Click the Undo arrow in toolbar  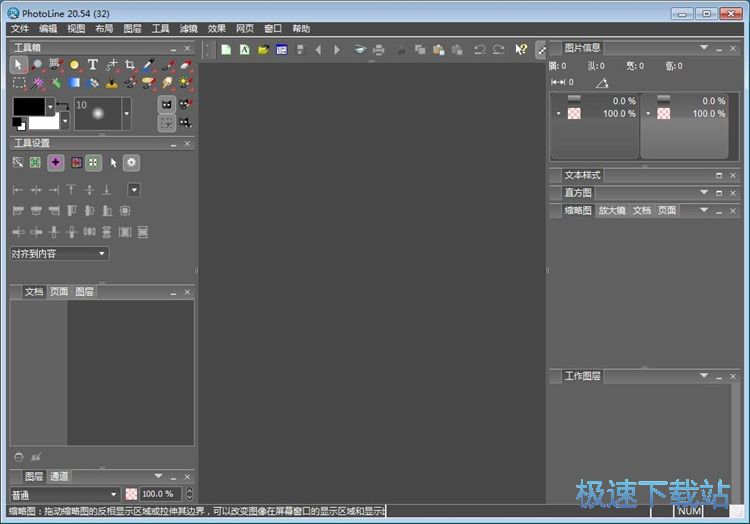(479, 49)
